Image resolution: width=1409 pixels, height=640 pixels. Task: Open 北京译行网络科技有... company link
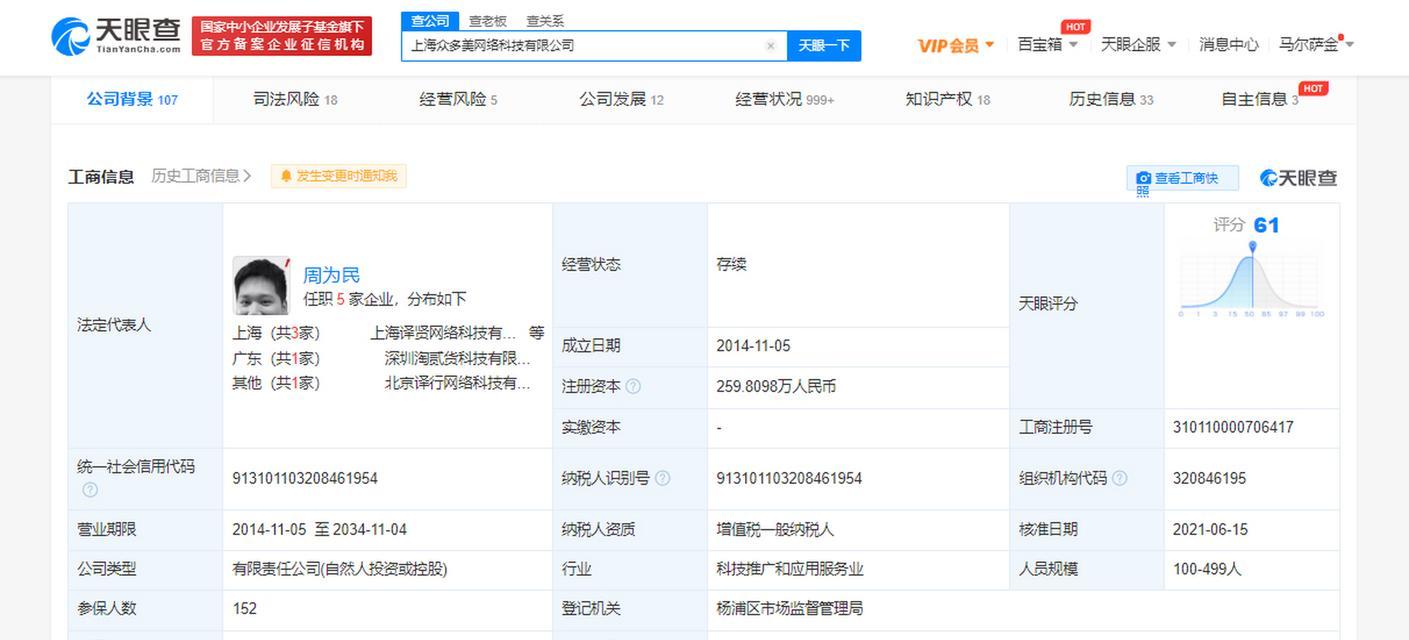[x=458, y=383]
